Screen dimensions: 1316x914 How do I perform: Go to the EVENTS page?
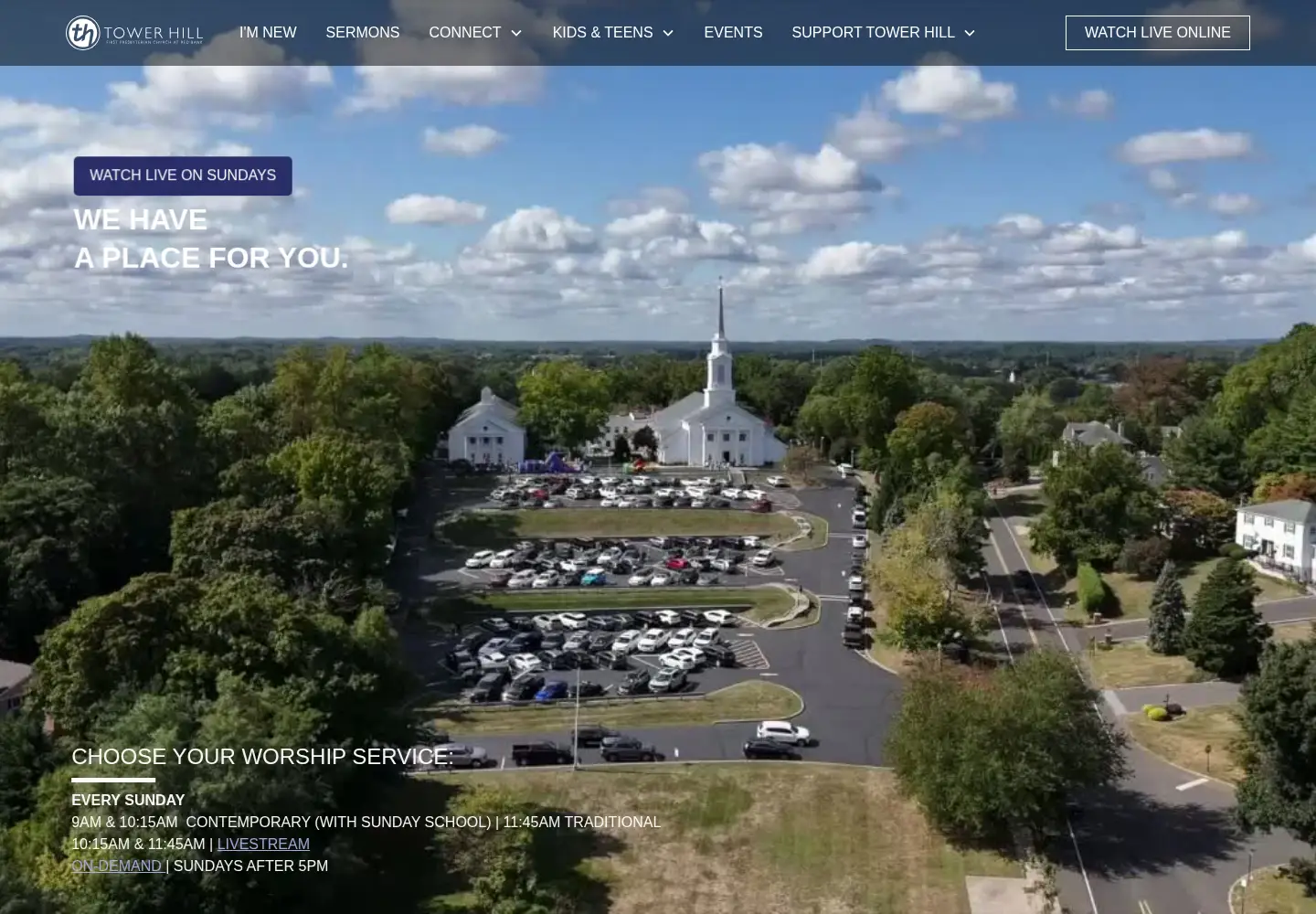[x=733, y=33]
